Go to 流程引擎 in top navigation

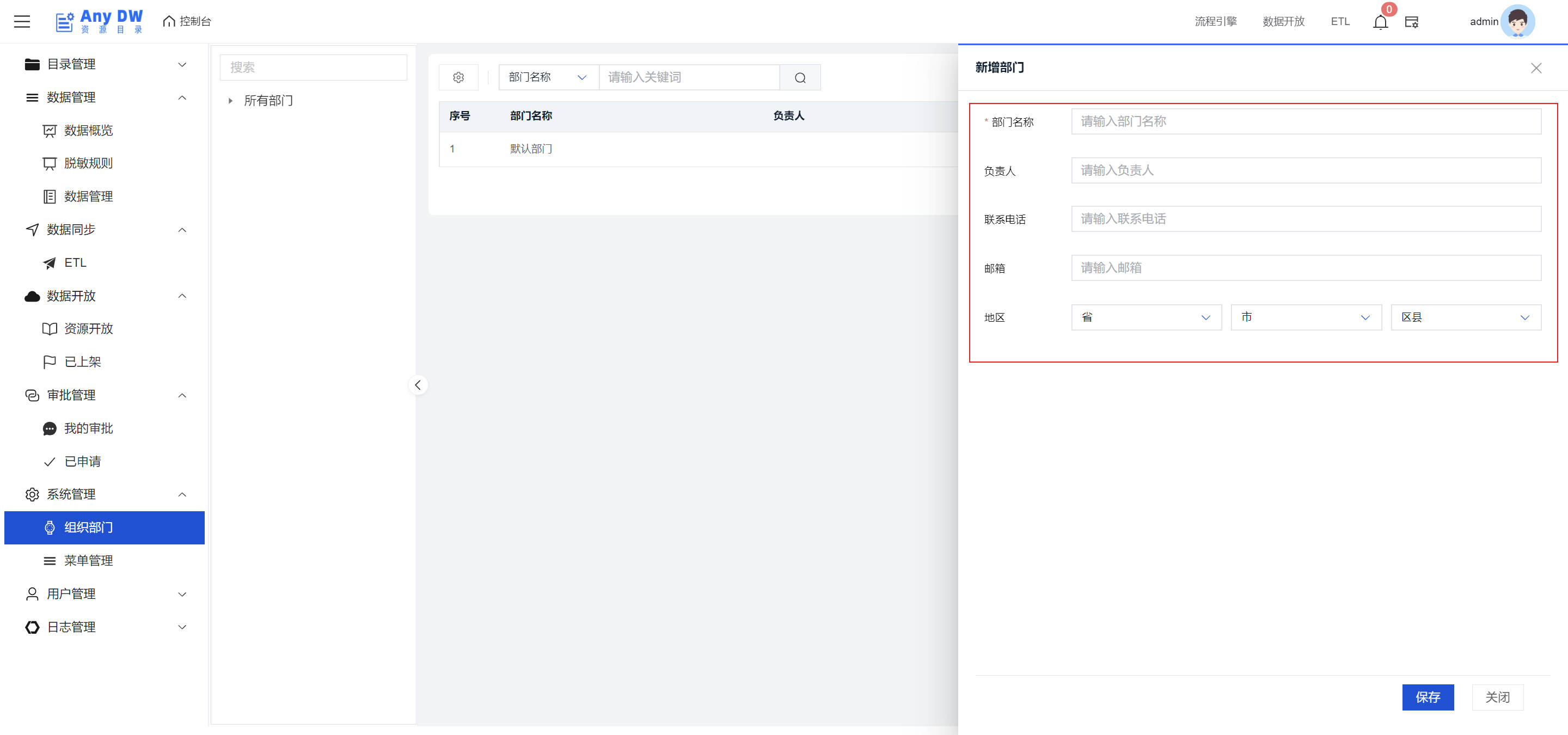point(1215,22)
